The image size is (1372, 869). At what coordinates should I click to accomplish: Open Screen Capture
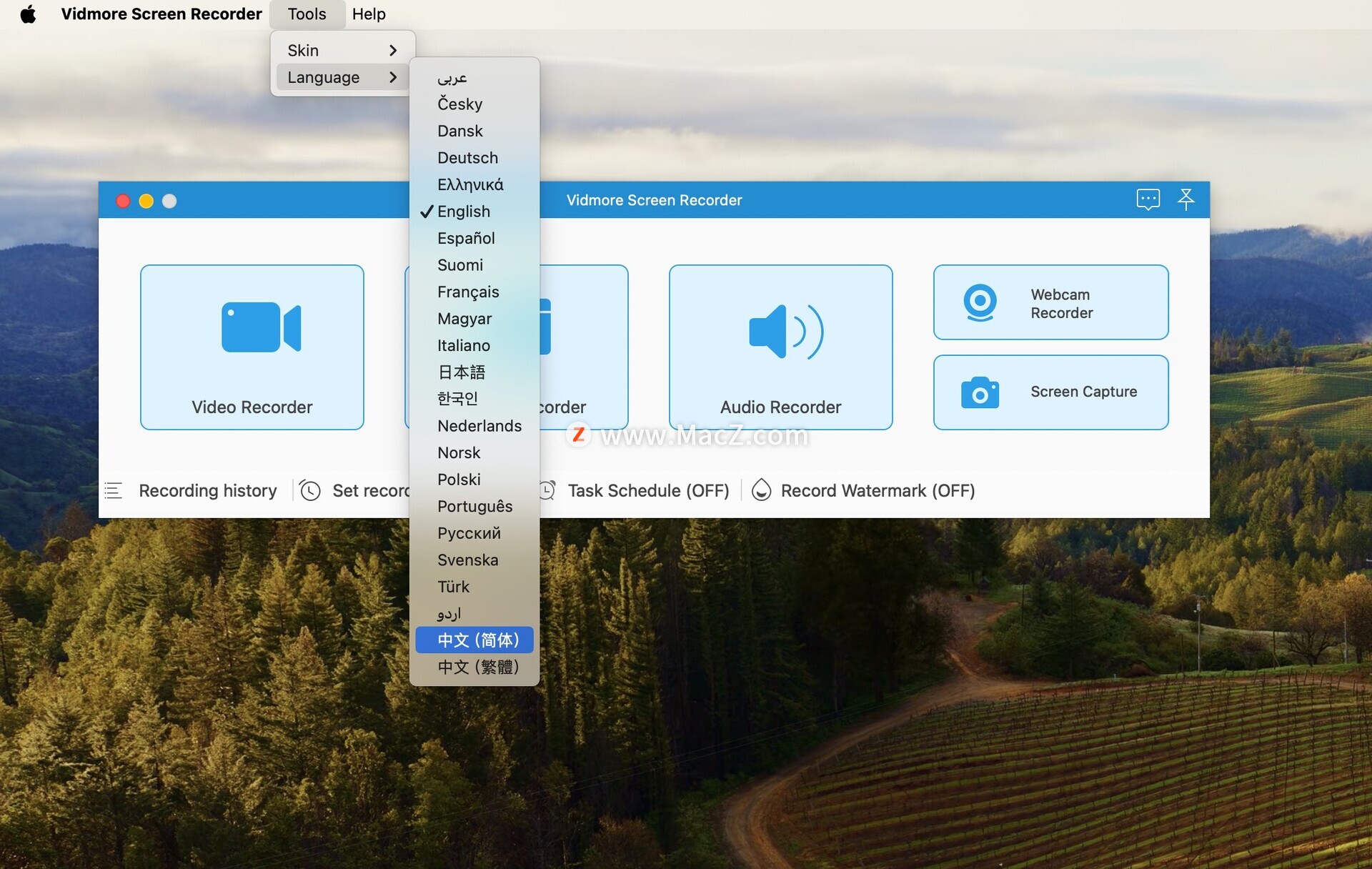click(1051, 392)
